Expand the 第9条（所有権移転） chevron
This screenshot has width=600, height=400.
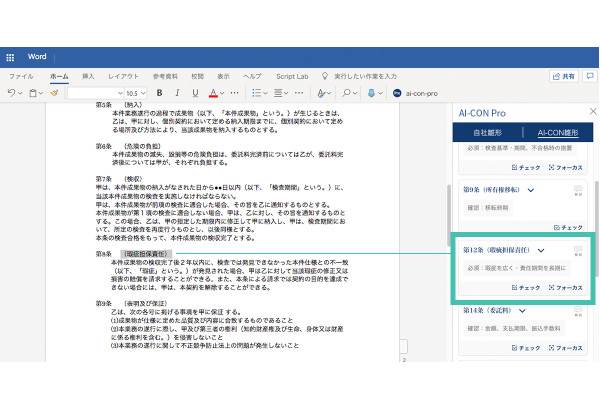[532, 190]
